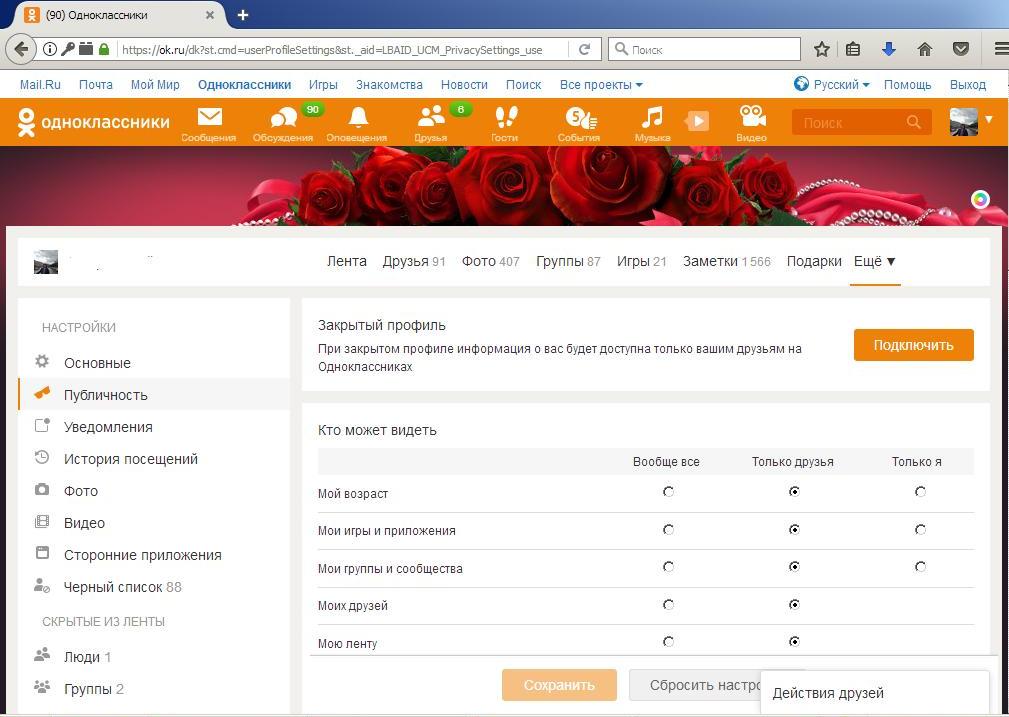Go to browser home page icon

point(925,50)
